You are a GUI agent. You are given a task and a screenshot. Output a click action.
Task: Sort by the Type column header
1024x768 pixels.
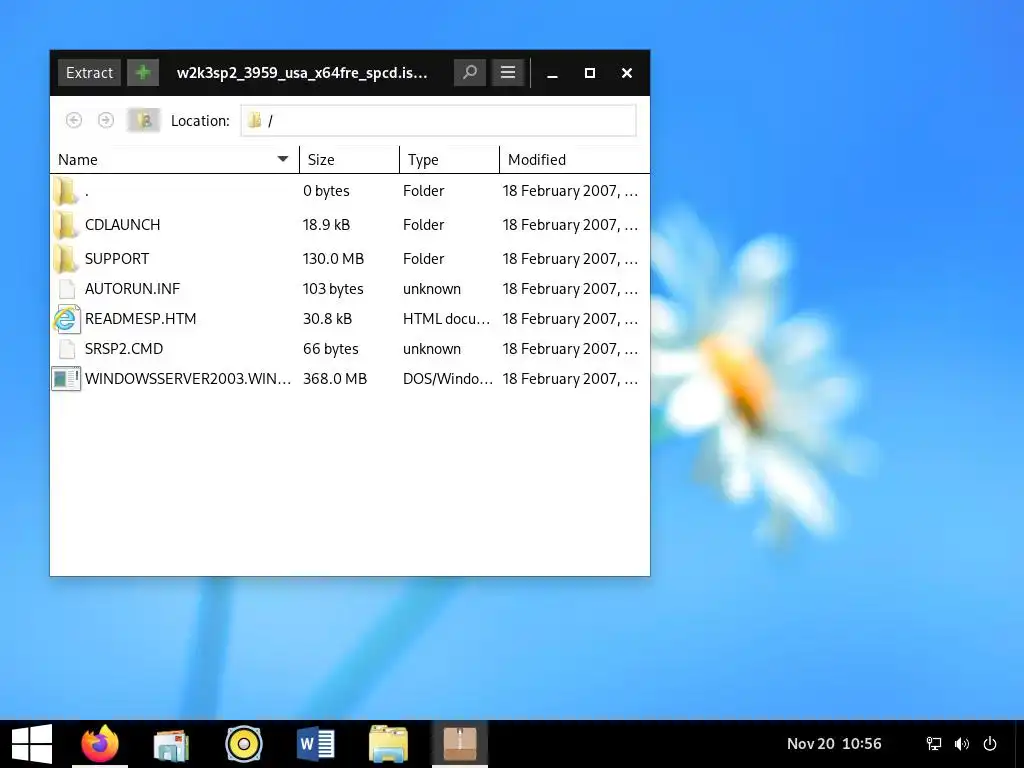click(x=449, y=159)
